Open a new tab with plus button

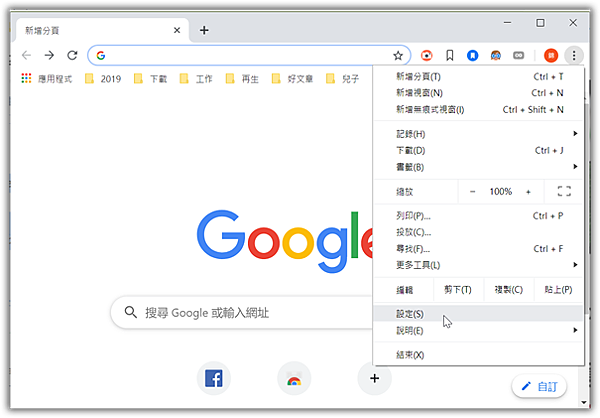pyautogui.click(x=204, y=30)
